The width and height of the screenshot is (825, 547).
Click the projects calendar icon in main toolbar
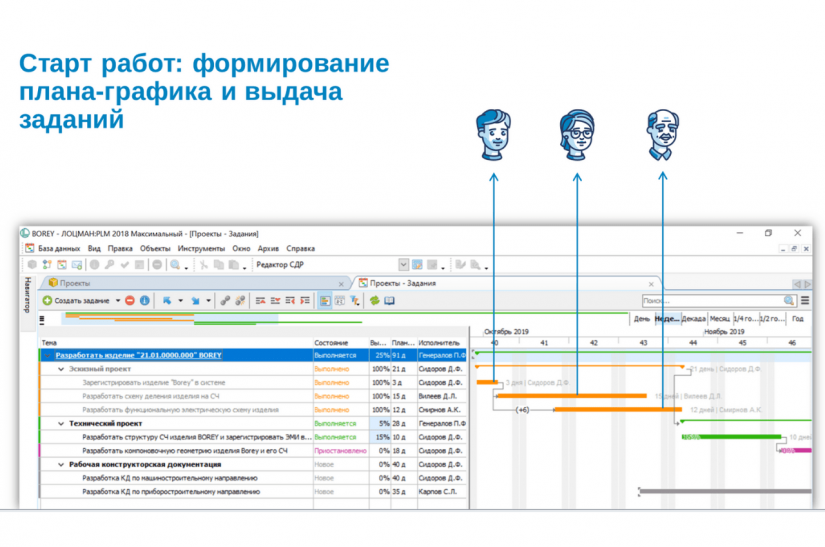click(62, 265)
